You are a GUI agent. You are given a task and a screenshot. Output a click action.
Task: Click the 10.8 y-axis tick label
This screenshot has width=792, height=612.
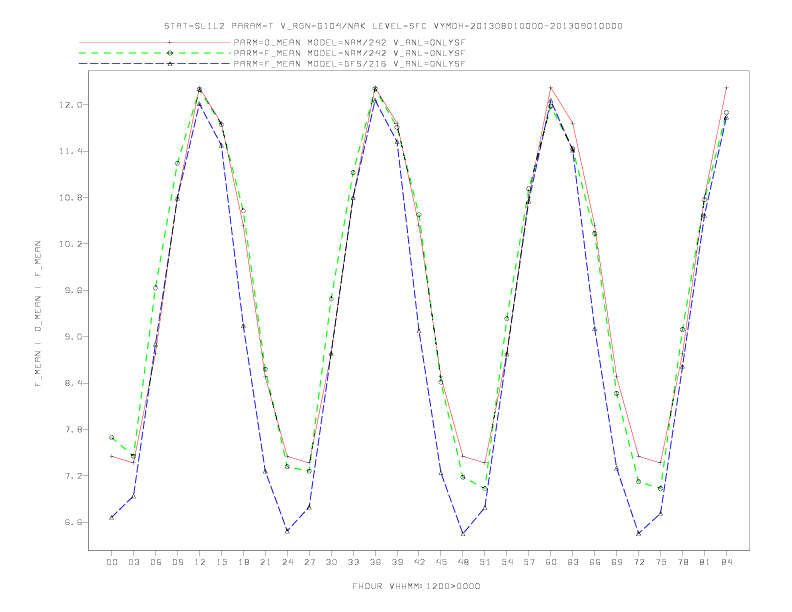[x=71, y=197]
